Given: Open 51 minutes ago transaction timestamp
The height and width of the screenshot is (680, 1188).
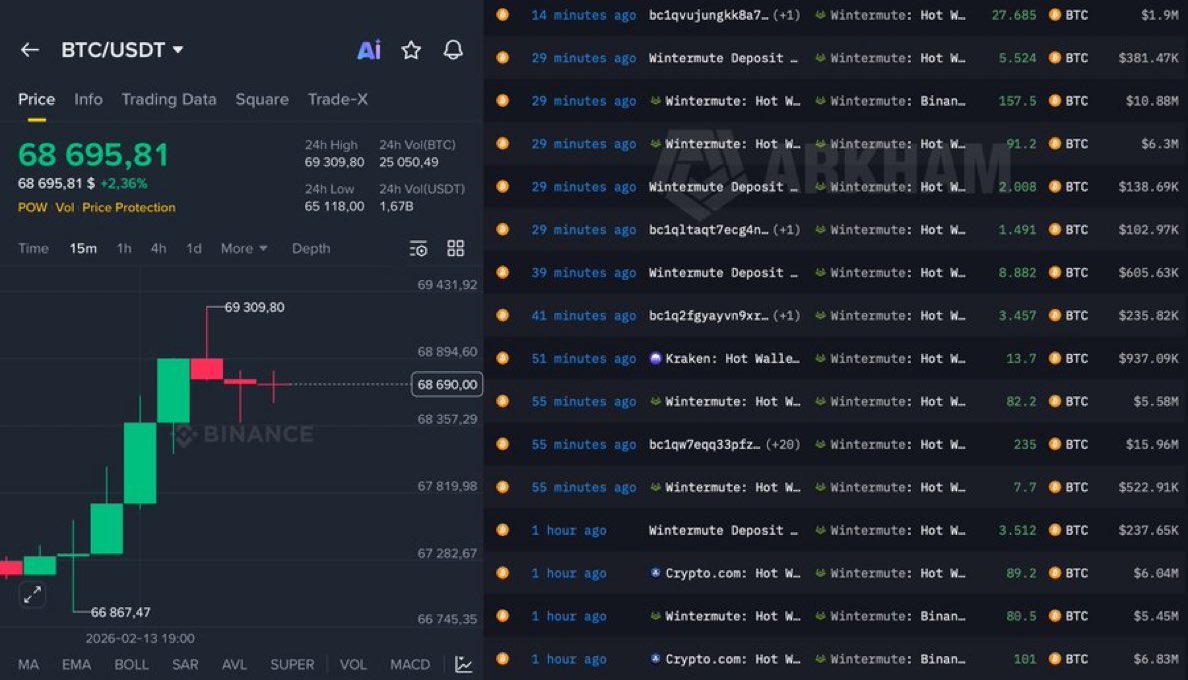Looking at the screenshot, I should 583,358.
